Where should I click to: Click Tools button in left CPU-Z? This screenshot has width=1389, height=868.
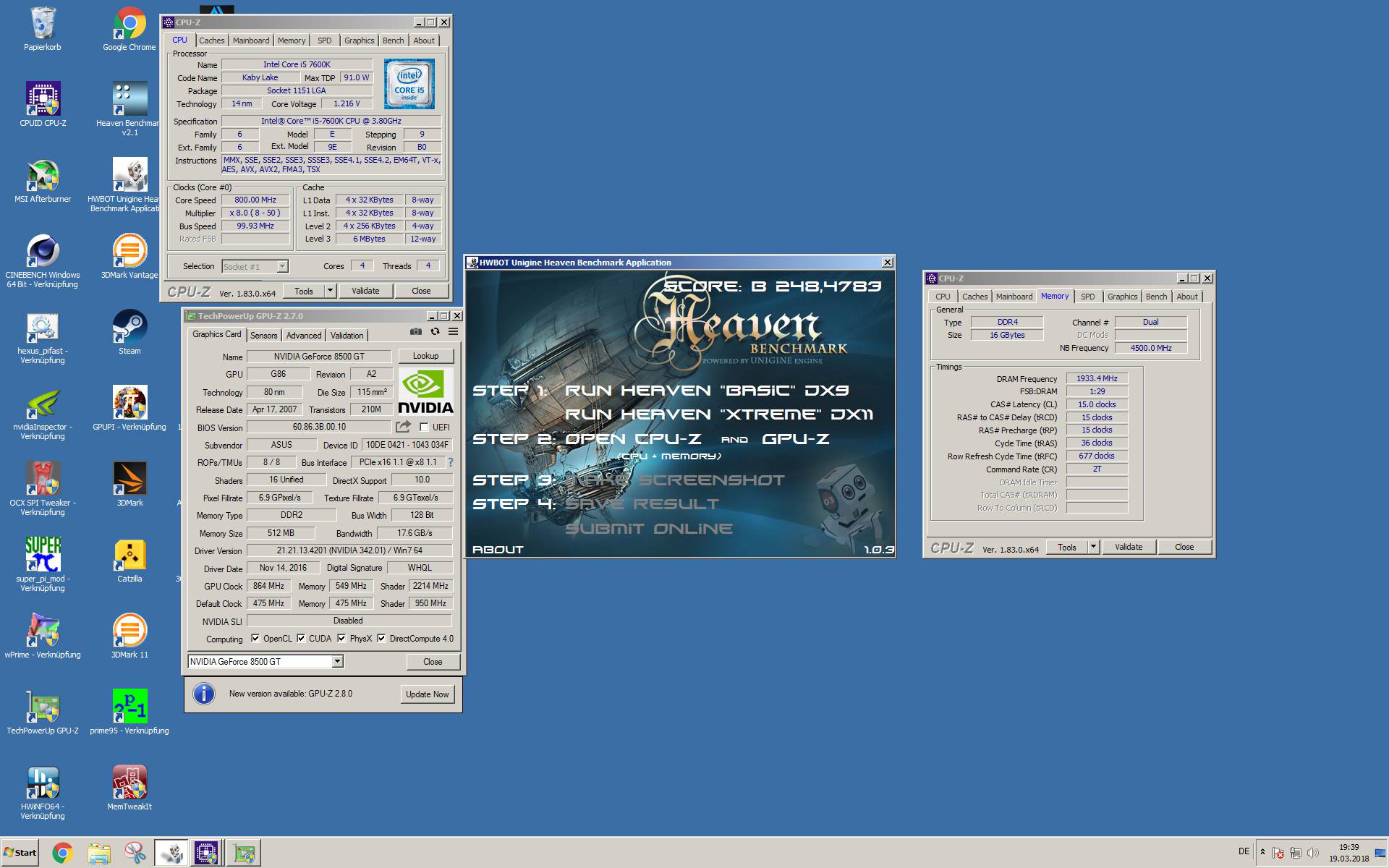[304, 291]
